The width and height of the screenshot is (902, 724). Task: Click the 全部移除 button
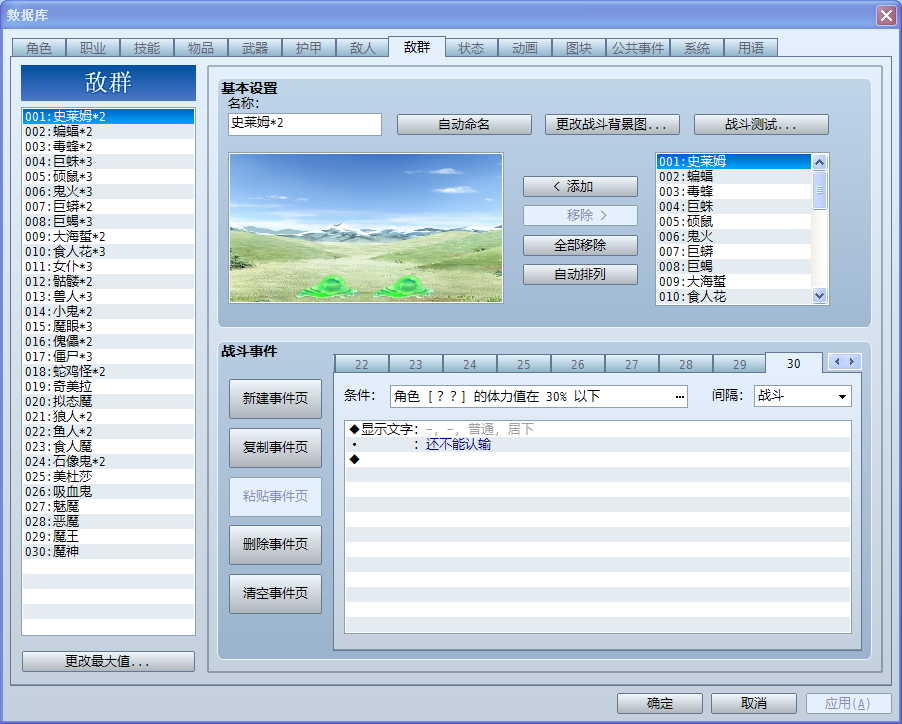[x=580, y=245]
